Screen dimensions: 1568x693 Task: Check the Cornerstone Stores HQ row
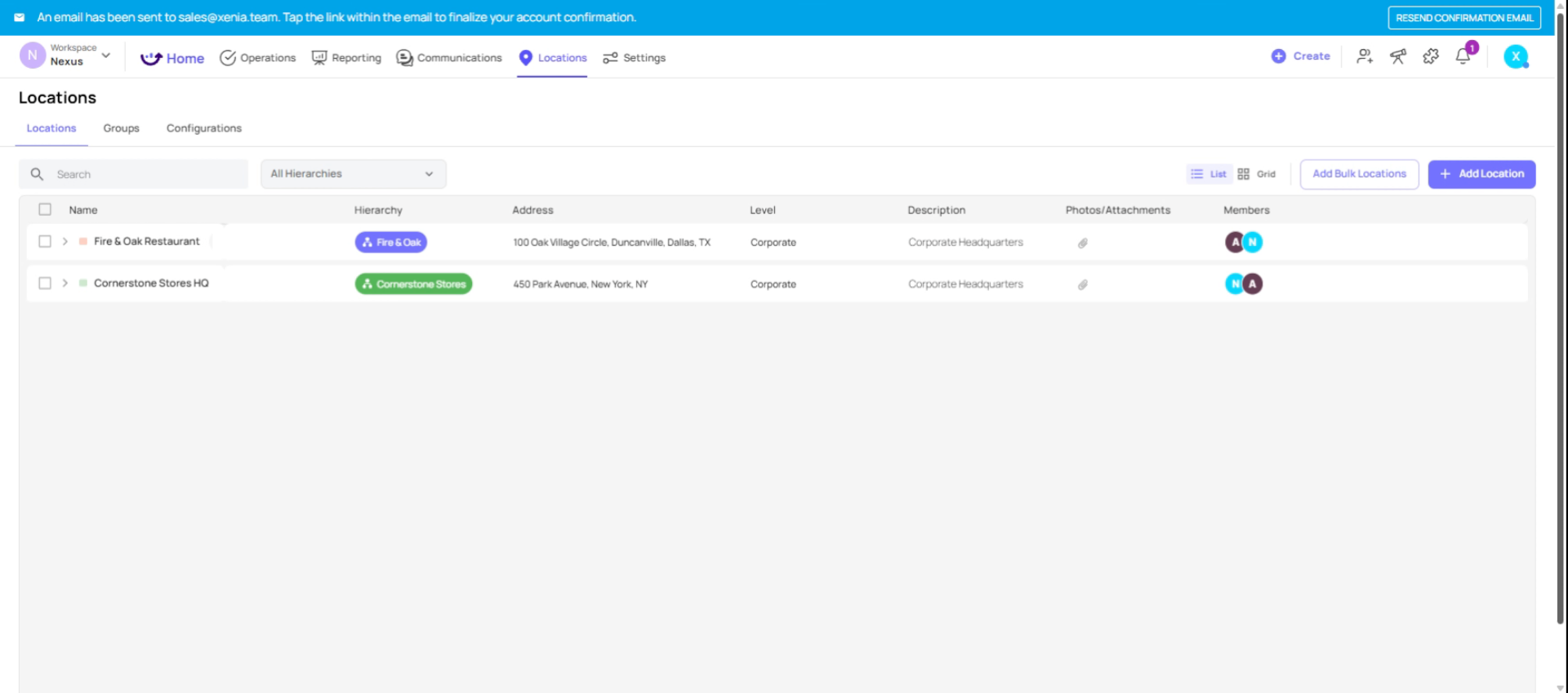45,283
